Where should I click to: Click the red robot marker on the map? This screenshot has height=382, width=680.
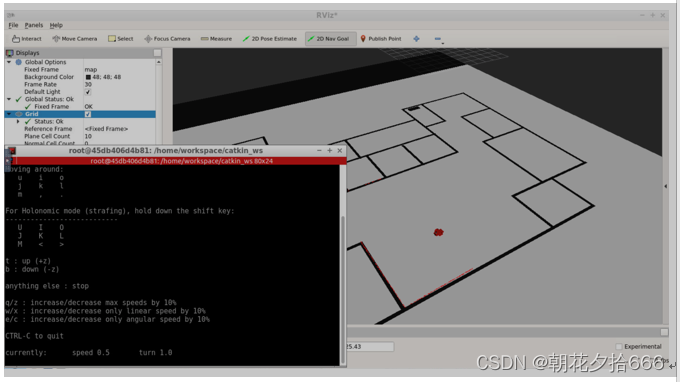point(438,232)
